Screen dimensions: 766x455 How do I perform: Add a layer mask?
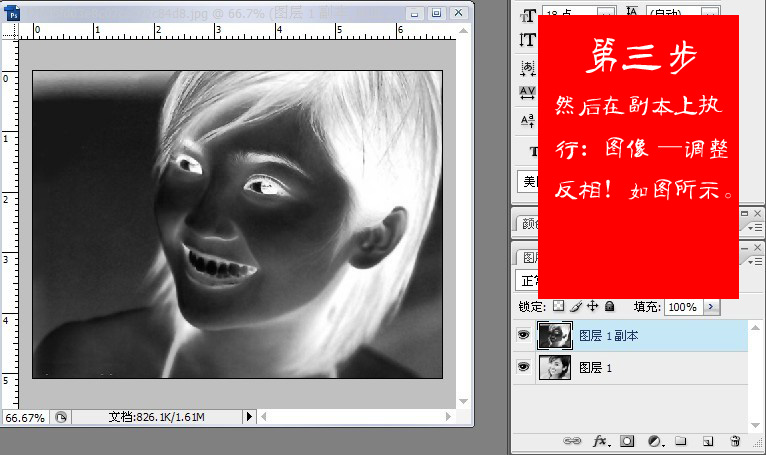pos(627,440)
